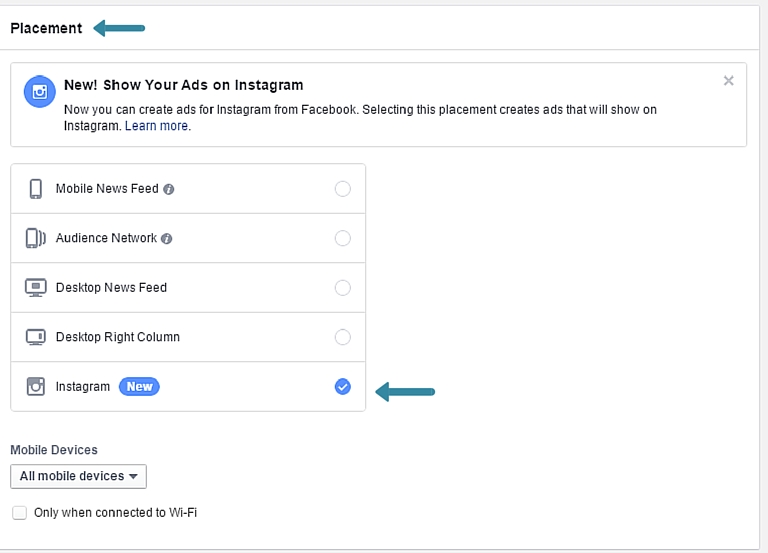Viewport: 768px width, 553px height.
Task: Click the Desktop Right Column label
Action: [x=118, y=337]
